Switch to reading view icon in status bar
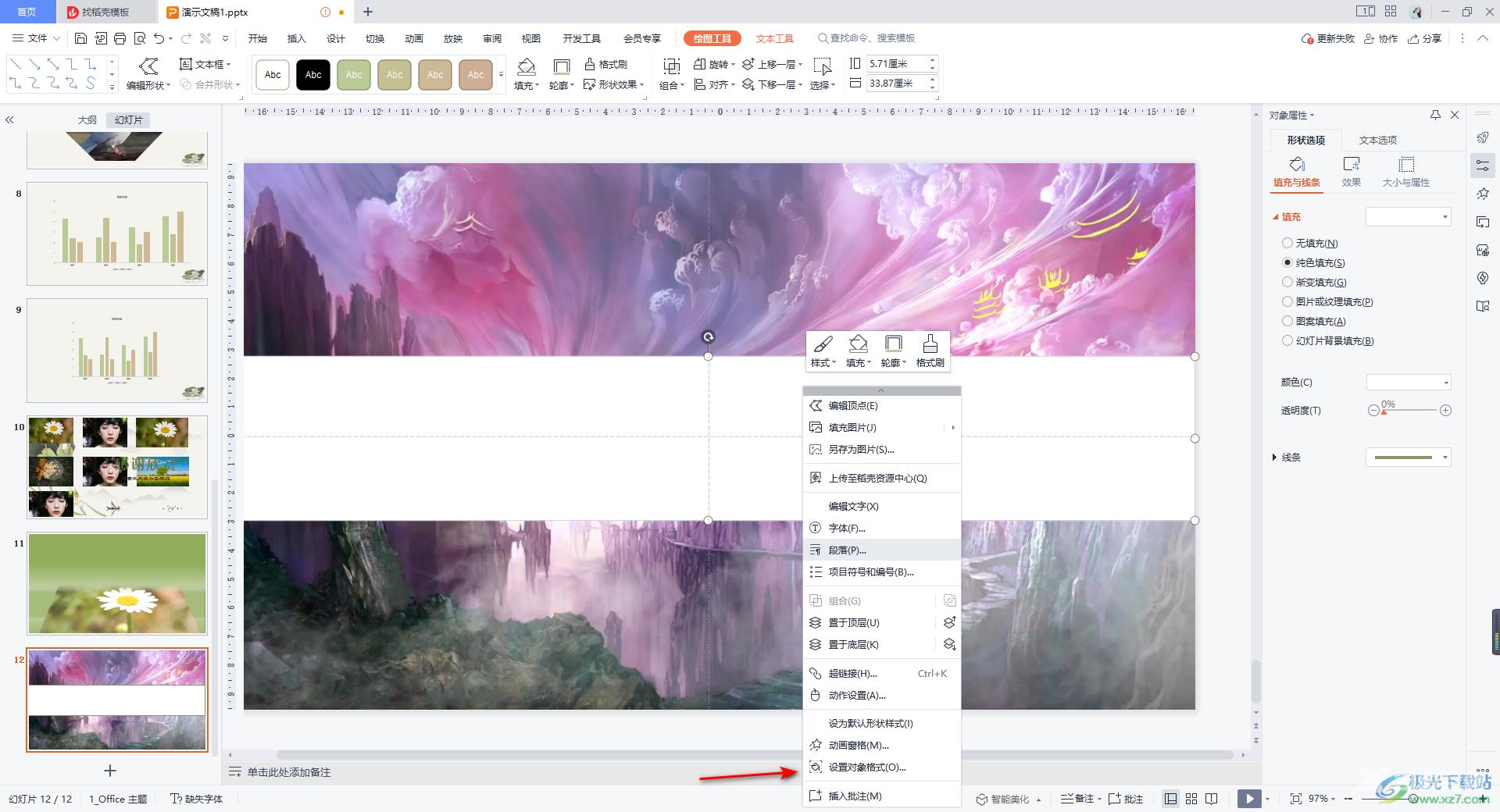This screenshot has height=812, width=1500. [x=1212, y=799]
